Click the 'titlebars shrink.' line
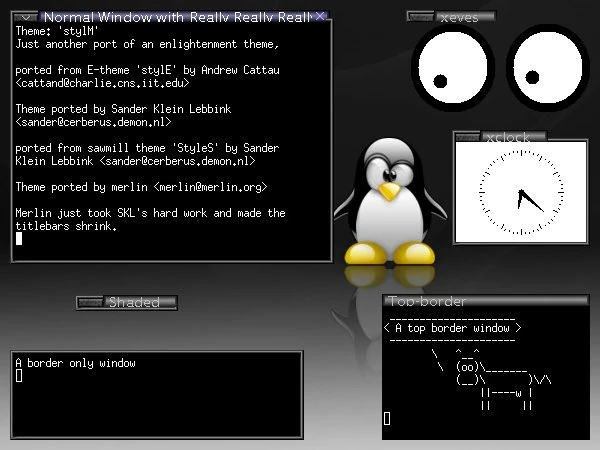This screenshot has height=450, width=600. [66, 226]
